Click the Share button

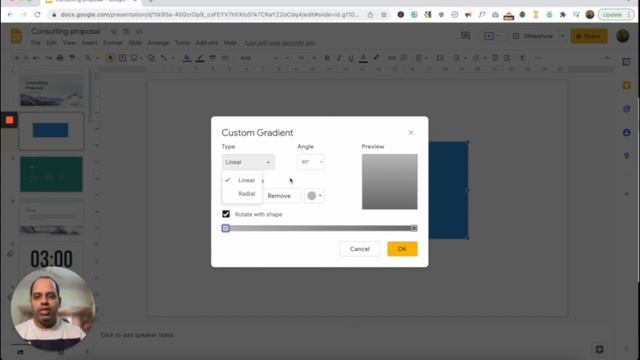(589, 36)
